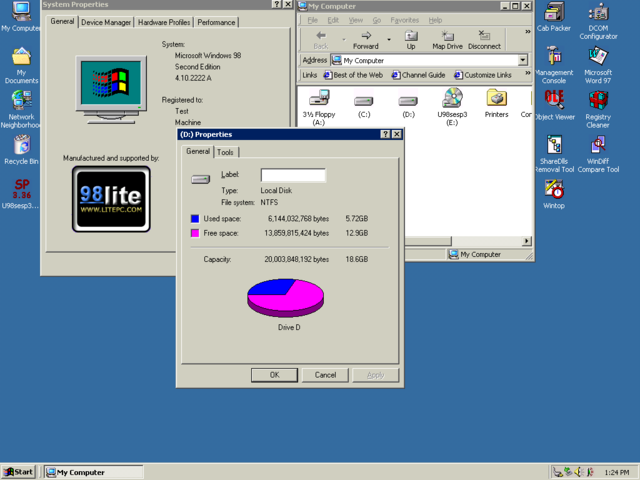Open the Favorites menu
640x480 pixels.
404,20
